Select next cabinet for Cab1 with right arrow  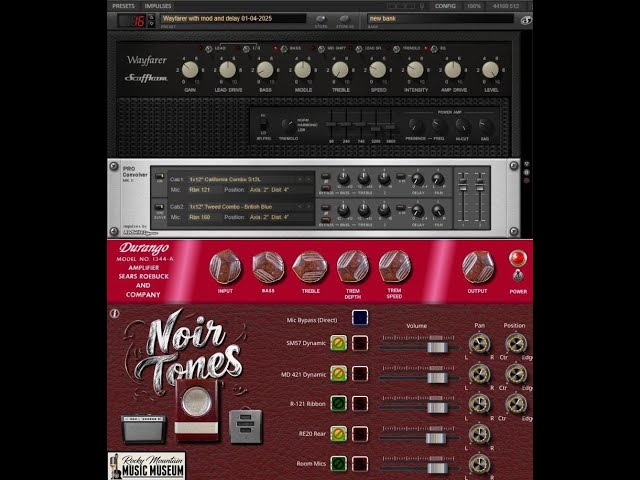pyautogui.click(x=308, y=180)
